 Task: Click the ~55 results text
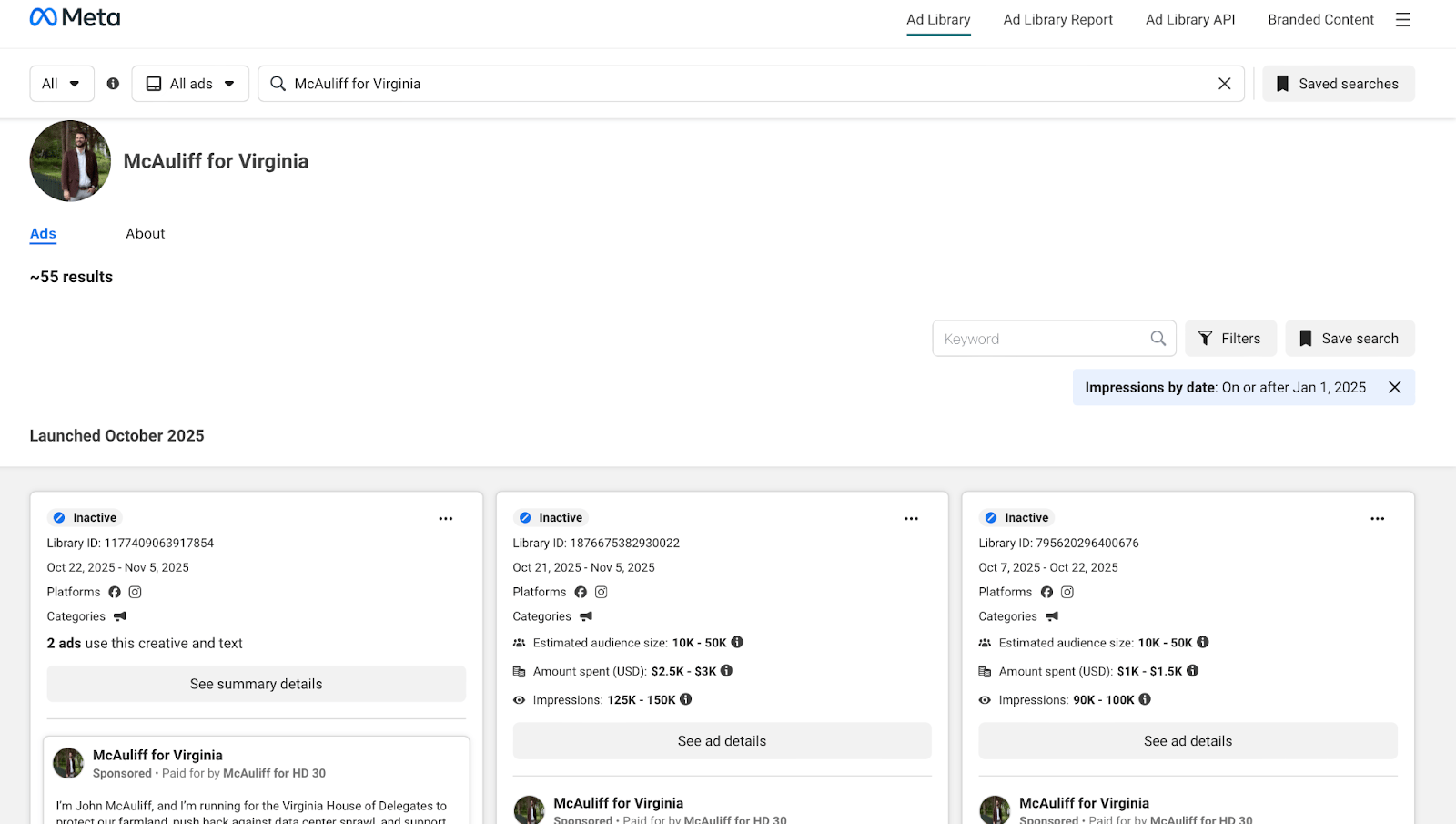[71, 277]
